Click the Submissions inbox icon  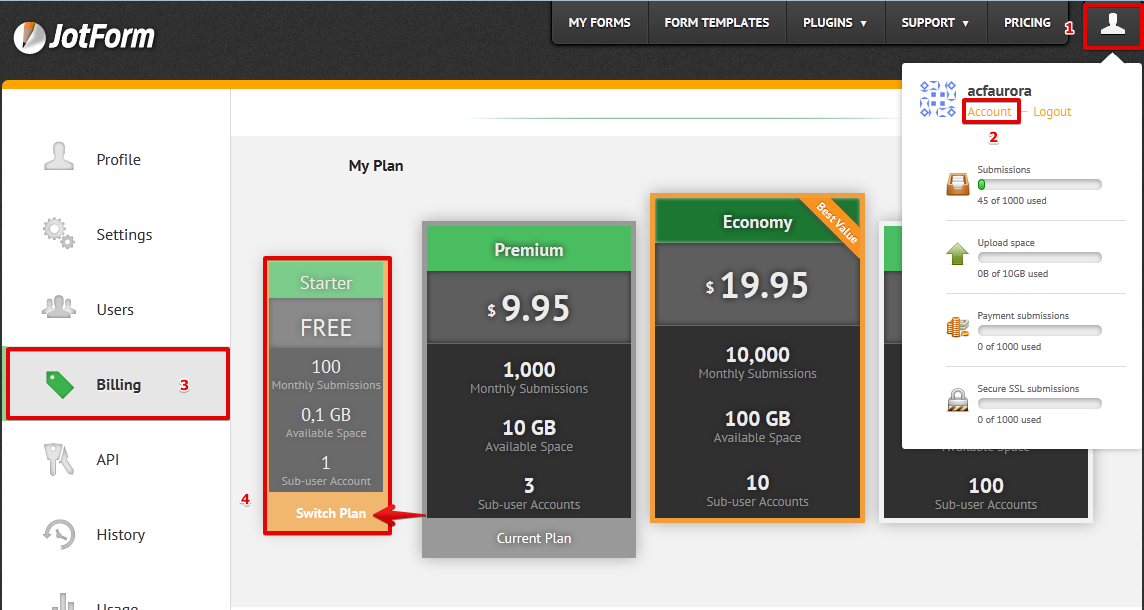pyautogui.click(x=957, y=184)
